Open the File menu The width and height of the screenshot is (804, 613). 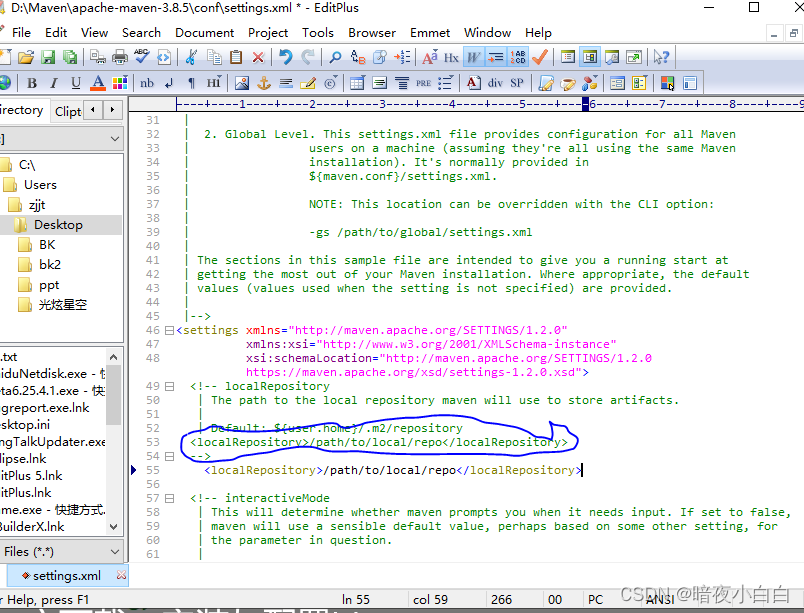pos(22,33)
